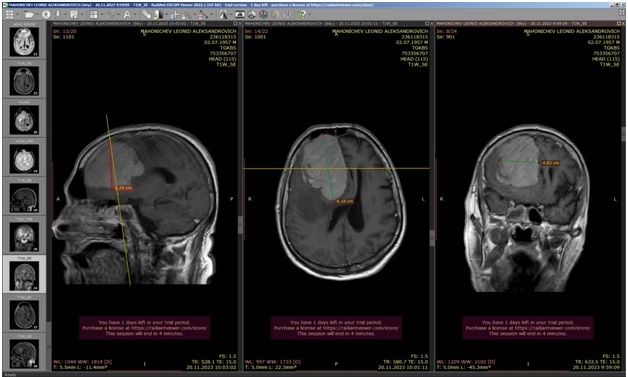
Task: Click the cine playback icon
Action: (x=223, y=14)
